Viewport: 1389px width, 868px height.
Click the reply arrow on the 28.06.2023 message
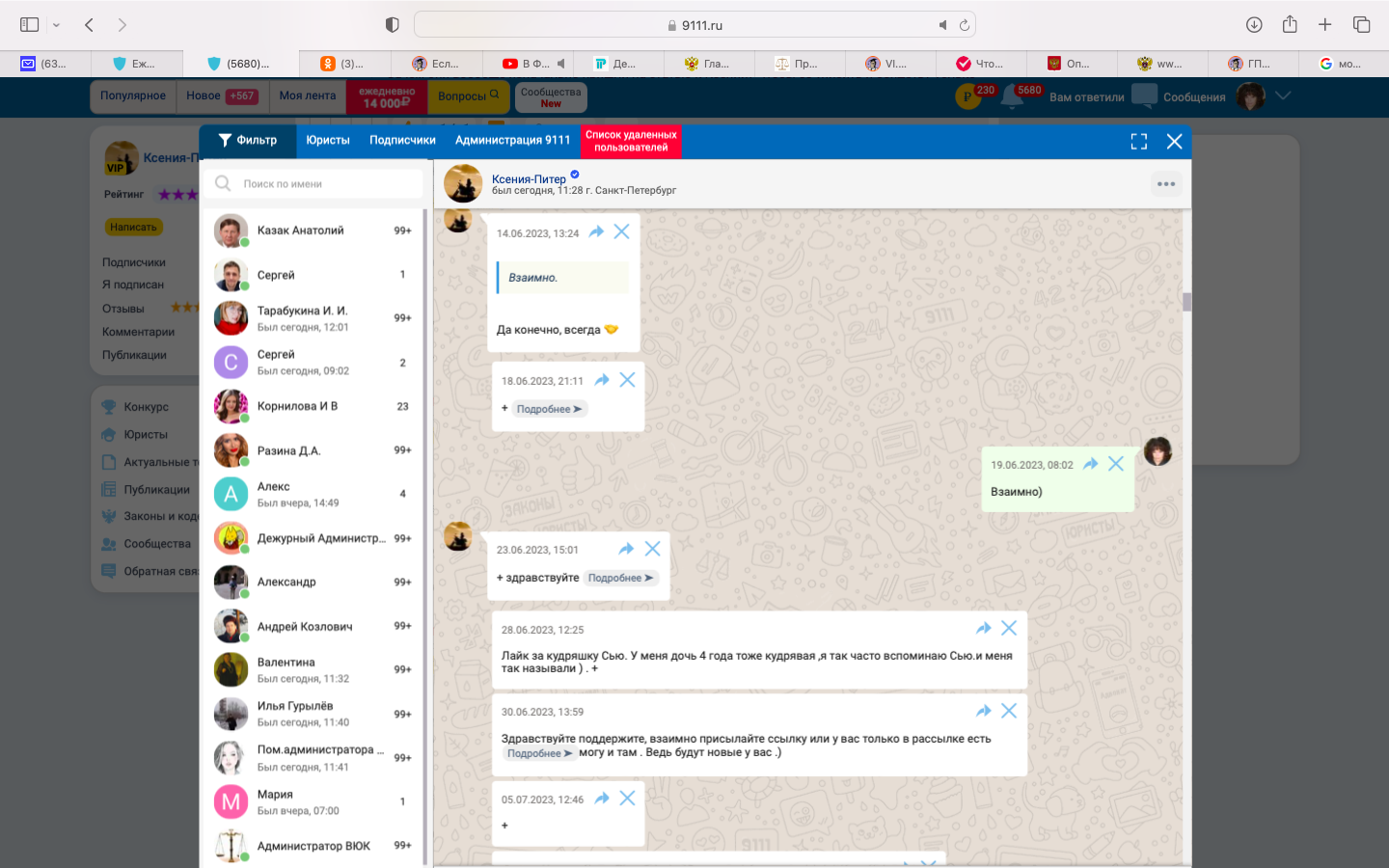[x=984, y=629]
